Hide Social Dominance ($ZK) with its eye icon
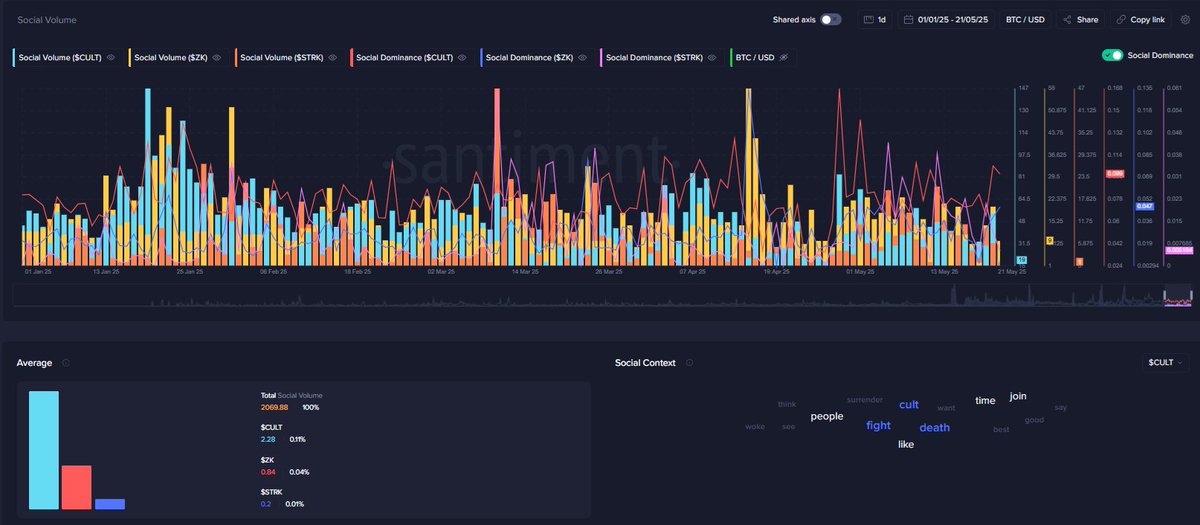The image size is (1200, 525). click(583, 58)
